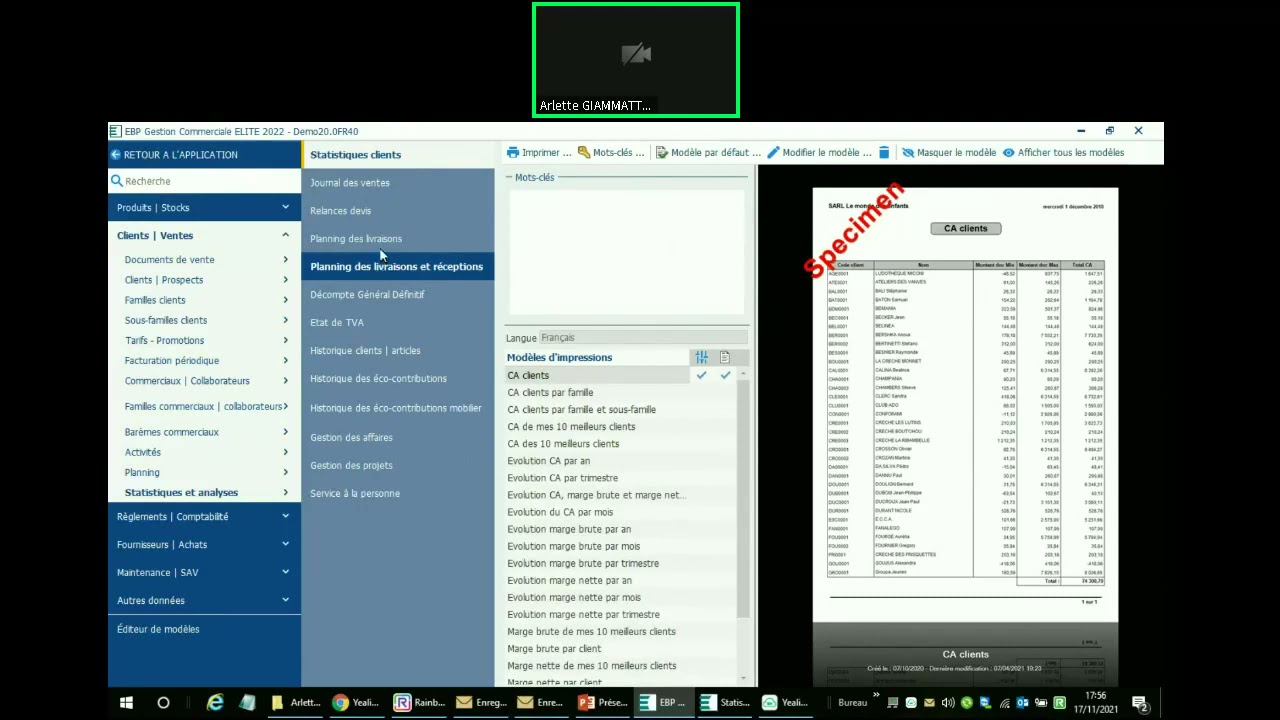Expand the Produits | Stocks section
The image size is (1280, 720).
click(285, 208)
